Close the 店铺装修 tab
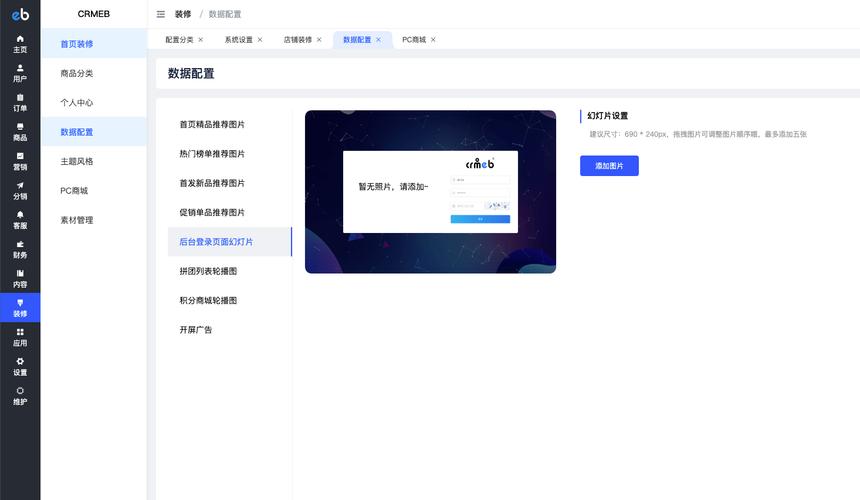The height and width of the screenshot is (500, 860). point(319,40)
